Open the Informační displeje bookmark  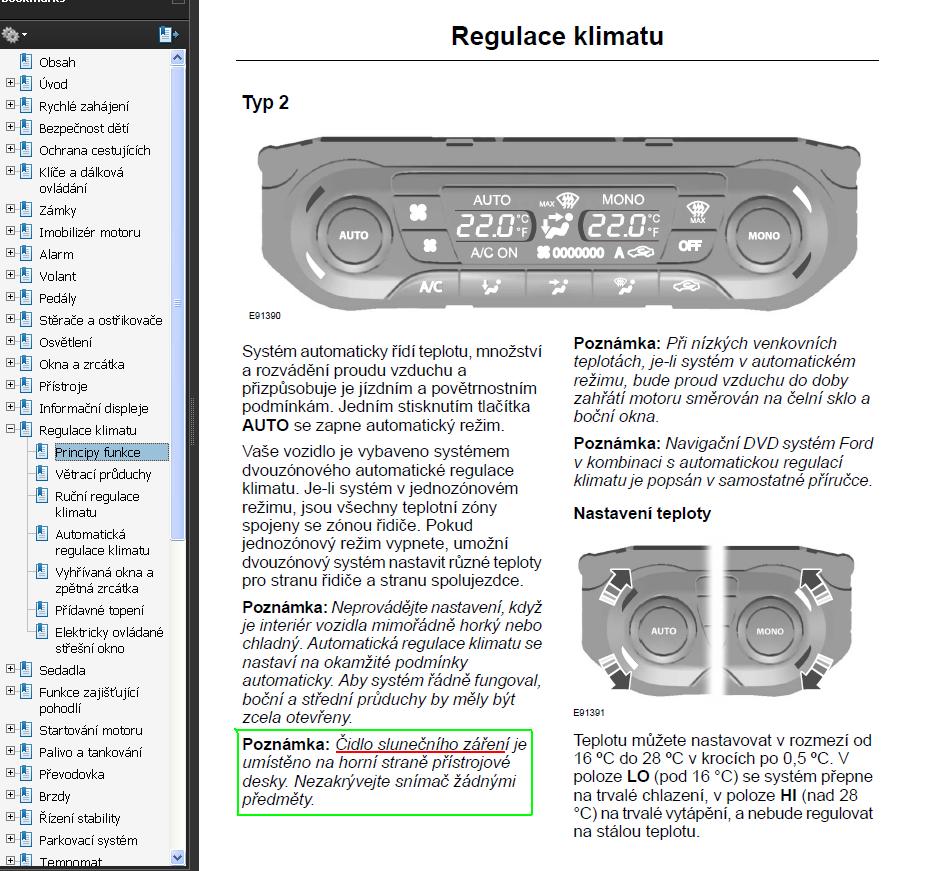click(x=93, y=408)
